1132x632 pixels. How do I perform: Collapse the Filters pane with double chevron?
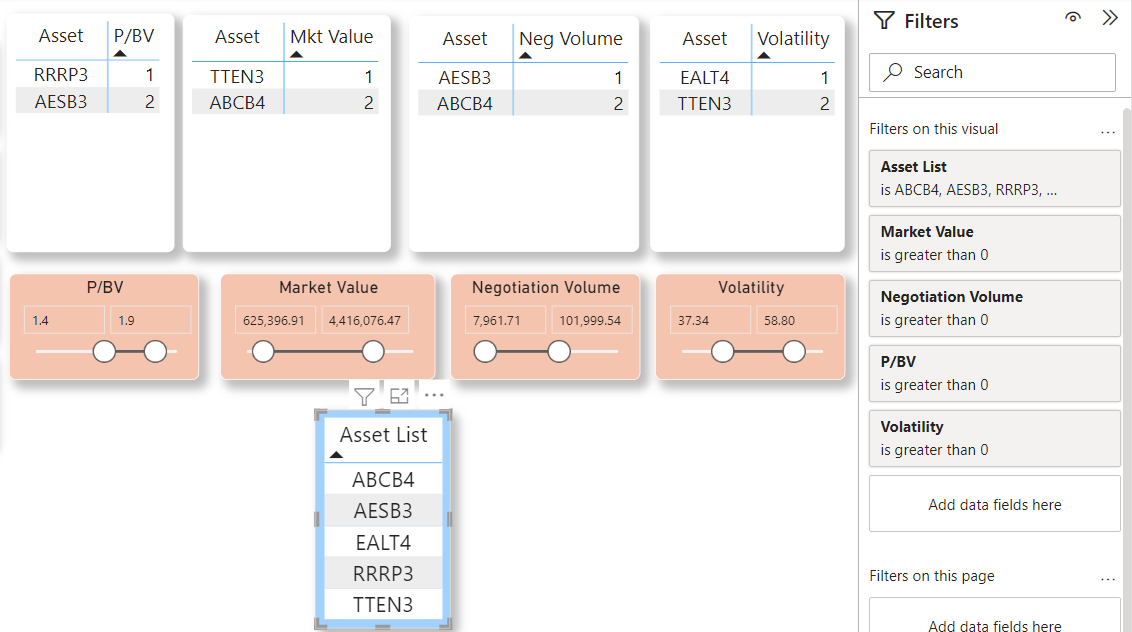coord(1110,18)
